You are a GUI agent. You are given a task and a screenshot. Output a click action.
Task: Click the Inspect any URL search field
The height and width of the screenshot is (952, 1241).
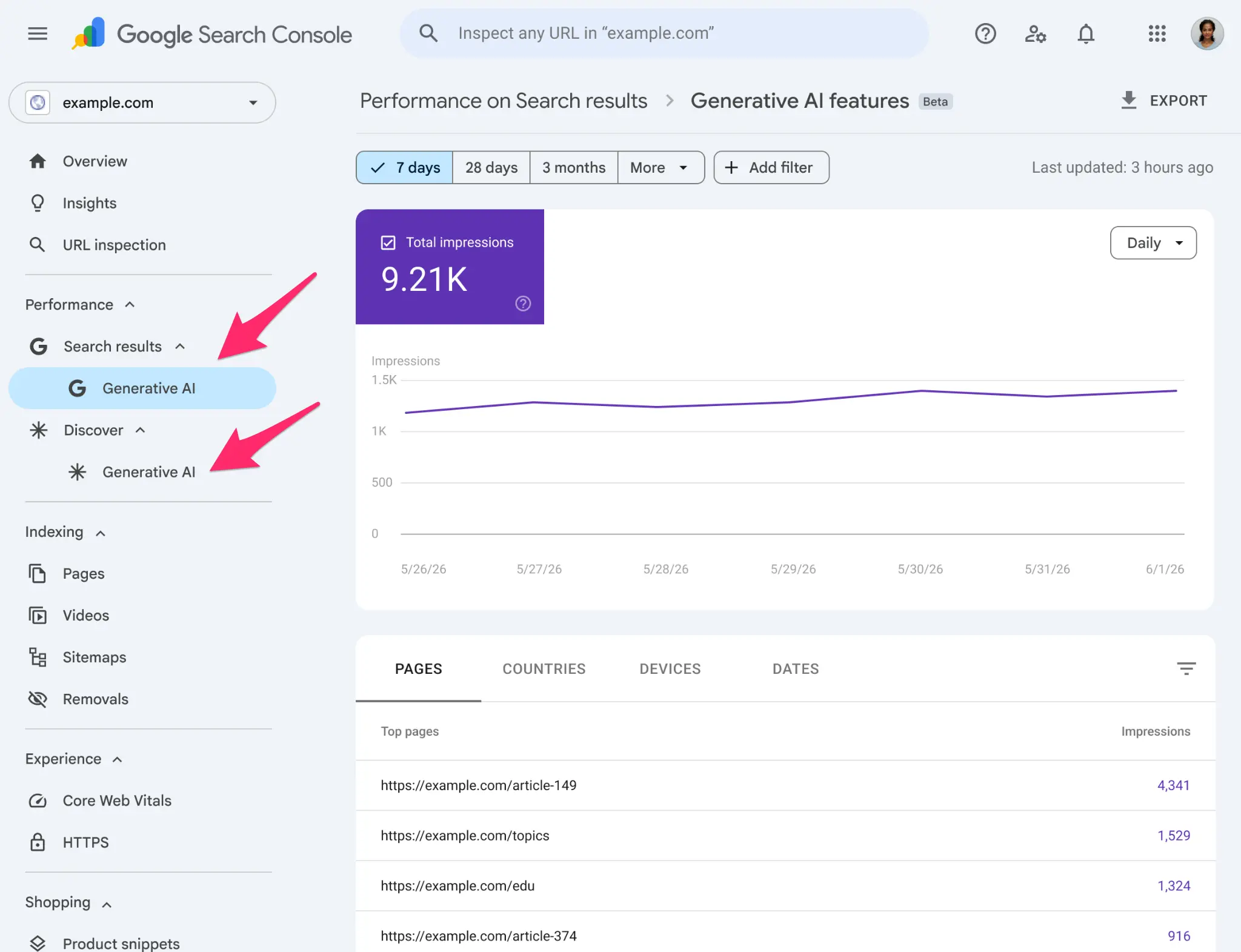(664, 33)
